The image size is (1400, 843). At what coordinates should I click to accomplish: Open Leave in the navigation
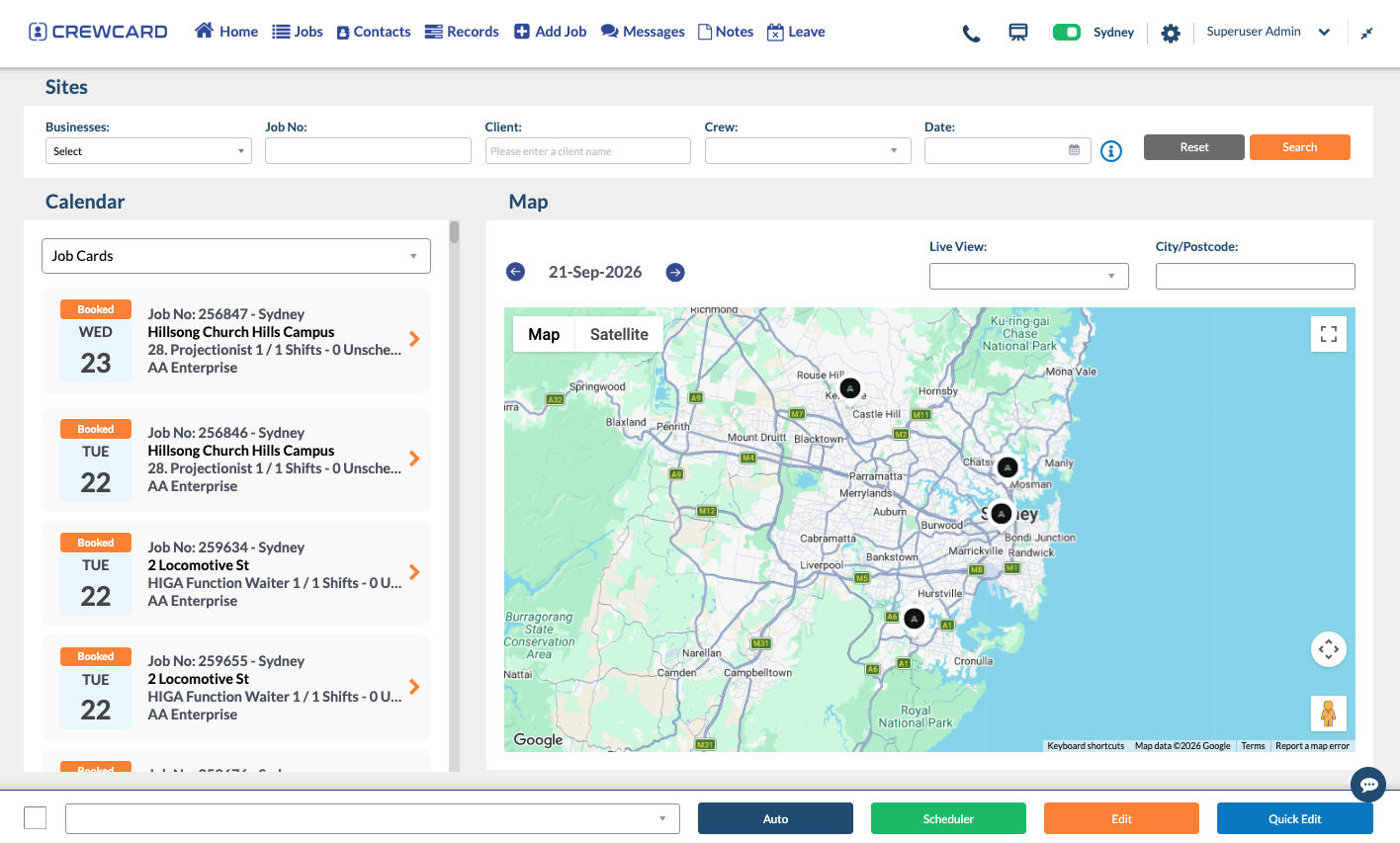(796, 32)
